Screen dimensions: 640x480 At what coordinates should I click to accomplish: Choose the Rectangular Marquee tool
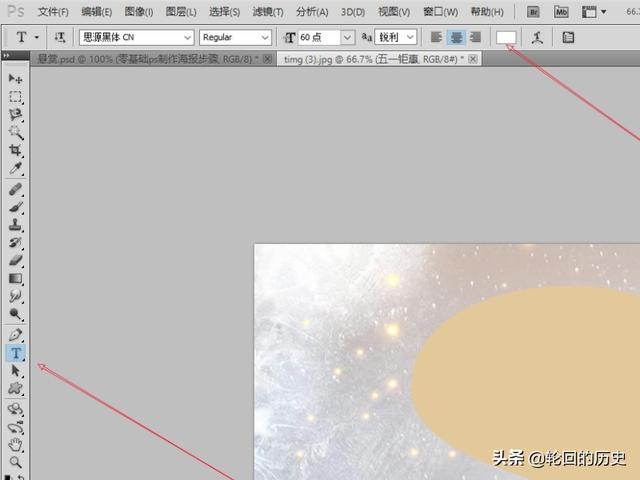coord(16,97)
